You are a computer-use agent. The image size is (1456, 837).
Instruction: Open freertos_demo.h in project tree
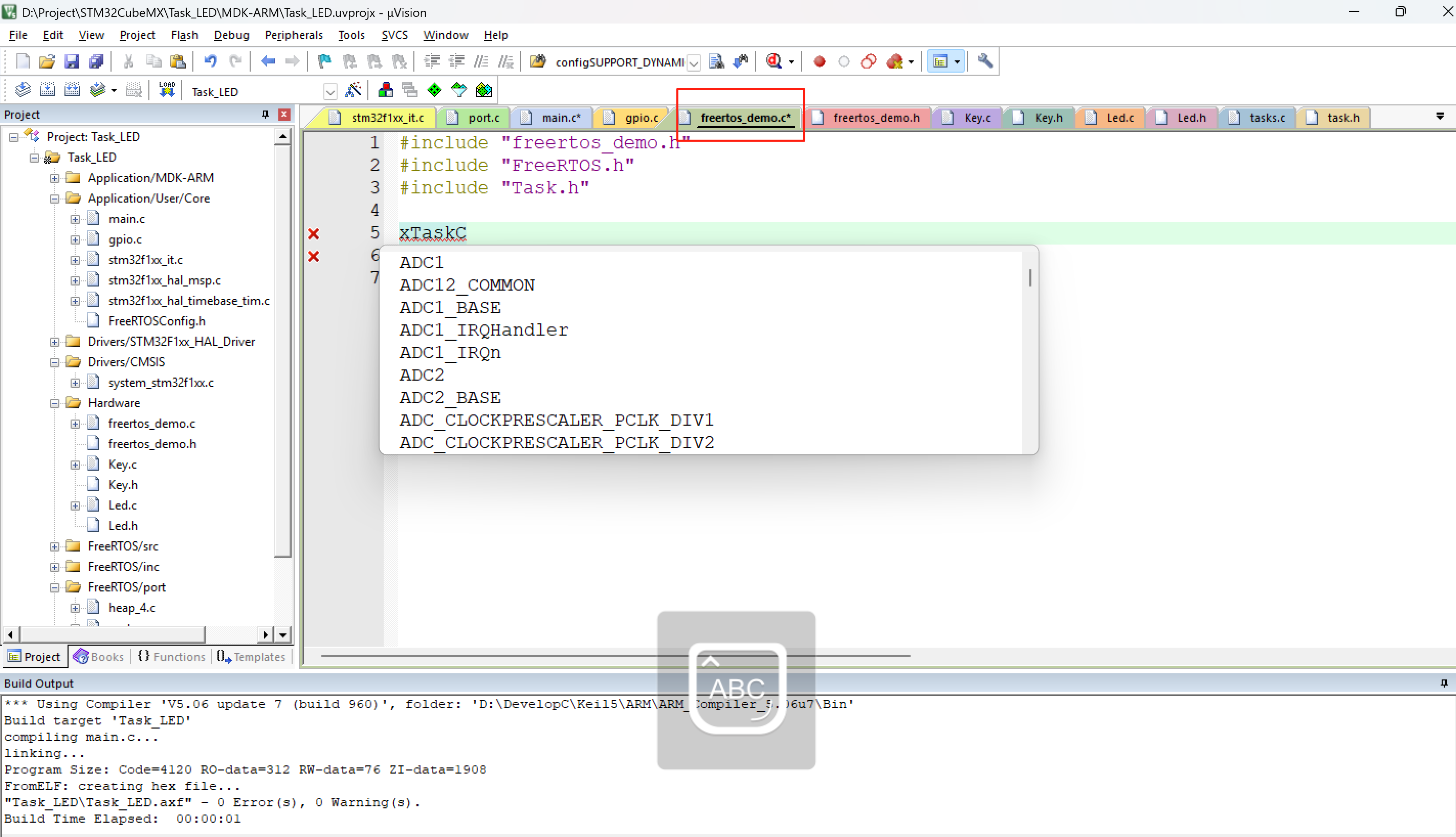(152, 444)
